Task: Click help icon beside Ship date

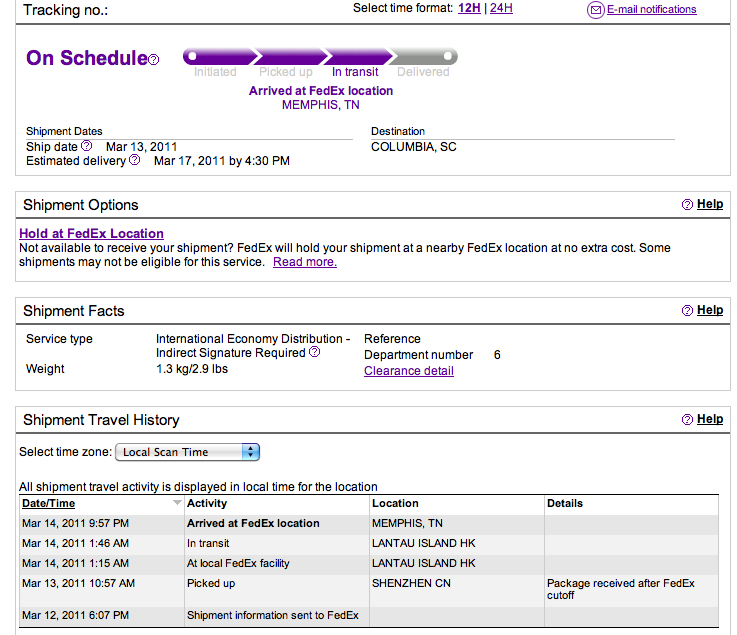Action: point(86,146)
